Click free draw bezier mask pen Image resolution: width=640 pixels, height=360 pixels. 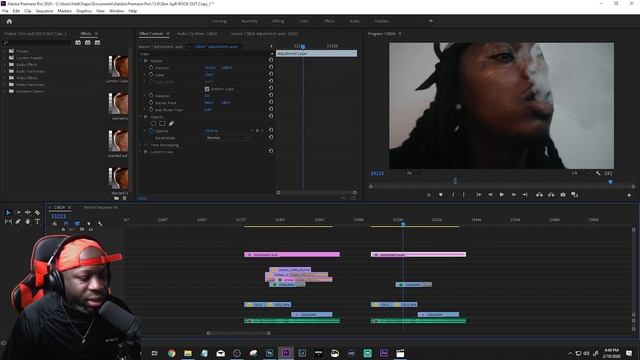(171, 123)
